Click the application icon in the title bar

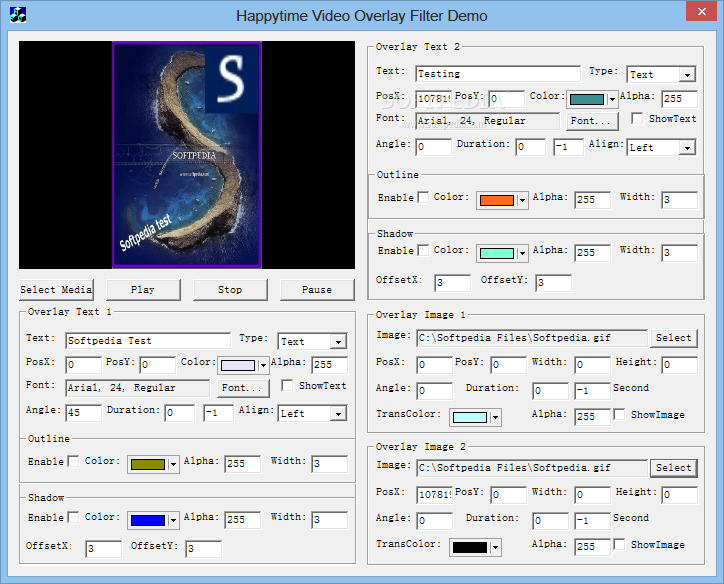pyautogui.click(x=18, y=15)
